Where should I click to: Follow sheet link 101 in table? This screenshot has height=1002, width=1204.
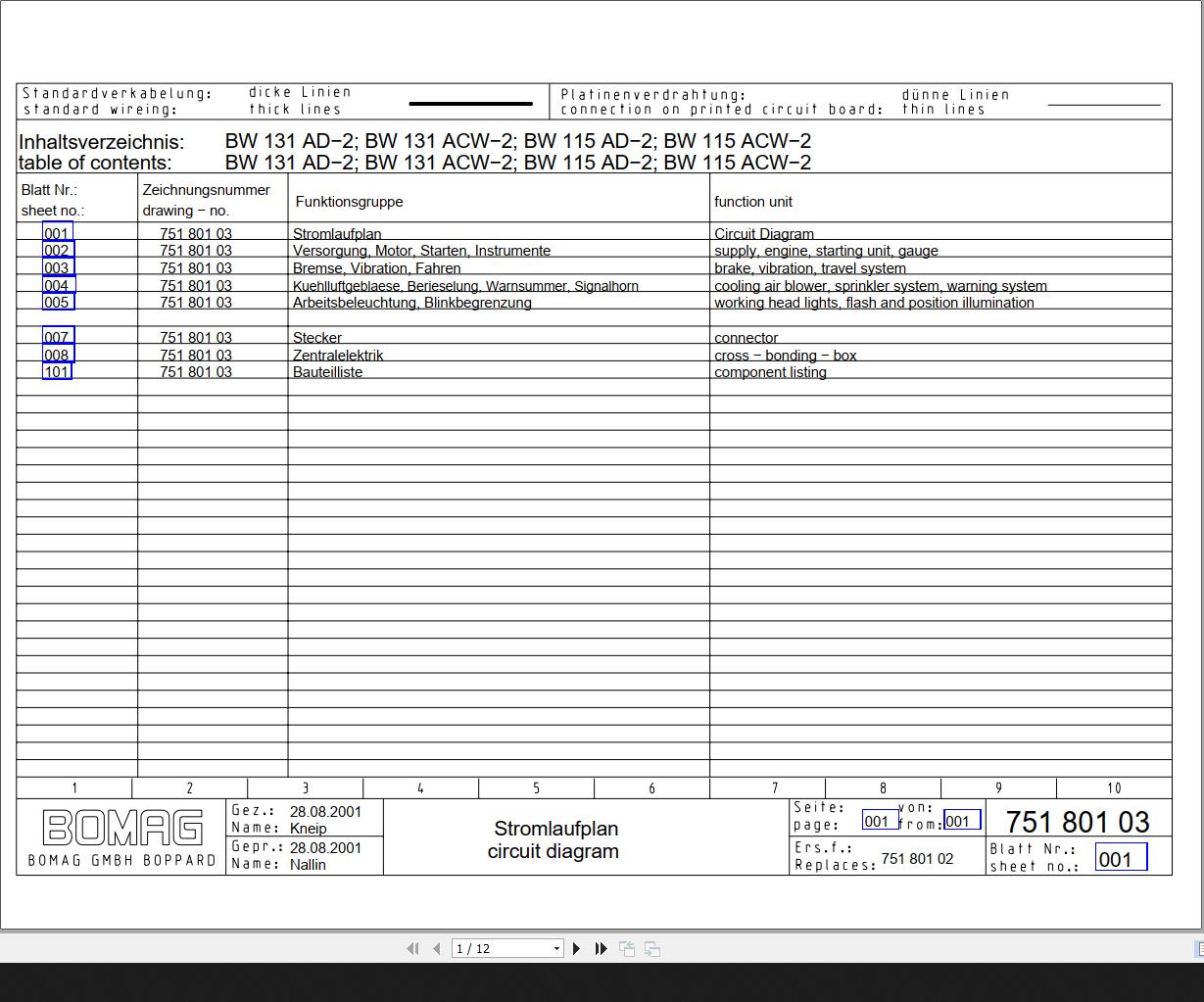click(x=57, y=371)
